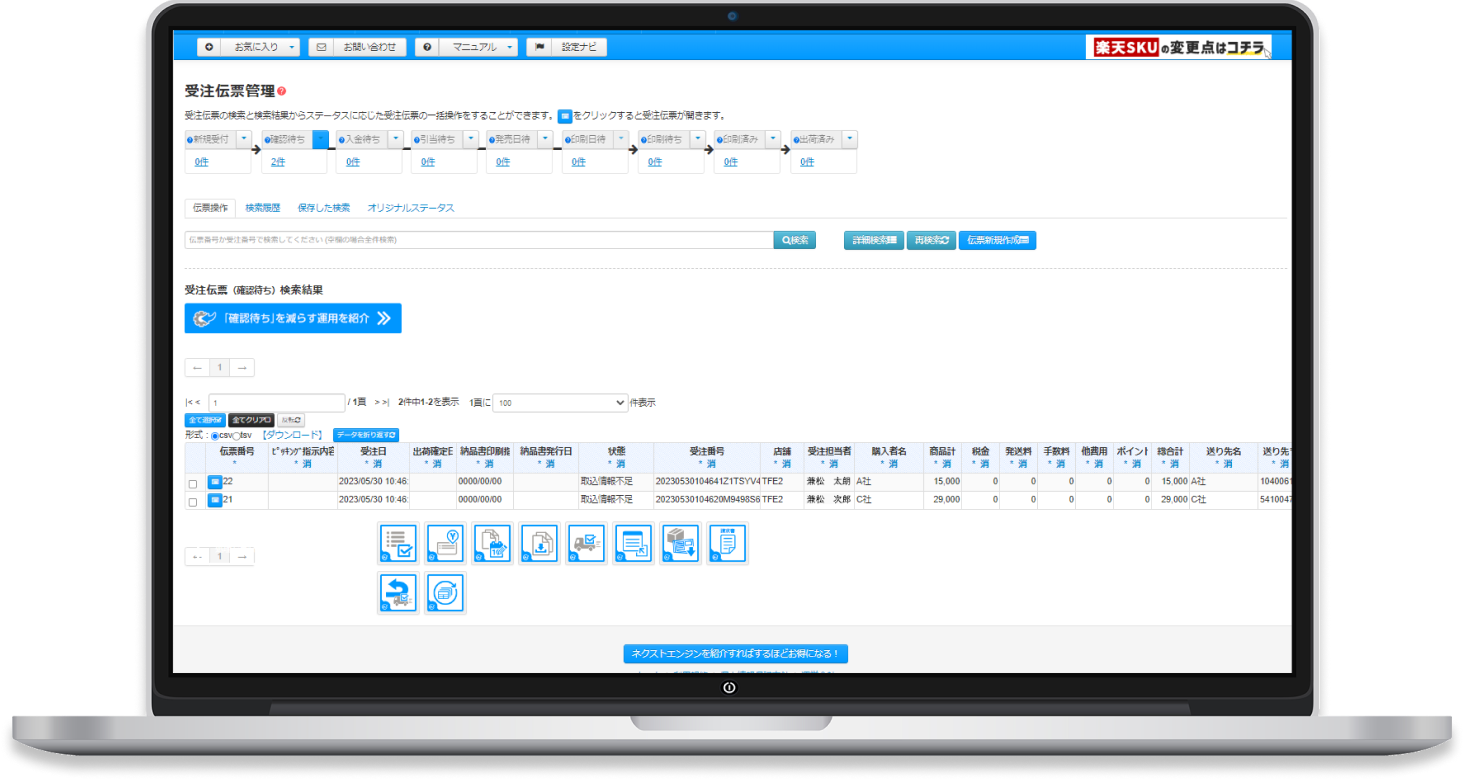Click the ダウンロード link
The width and height of the screenshot is (1464, 780).
coord(292,435)
